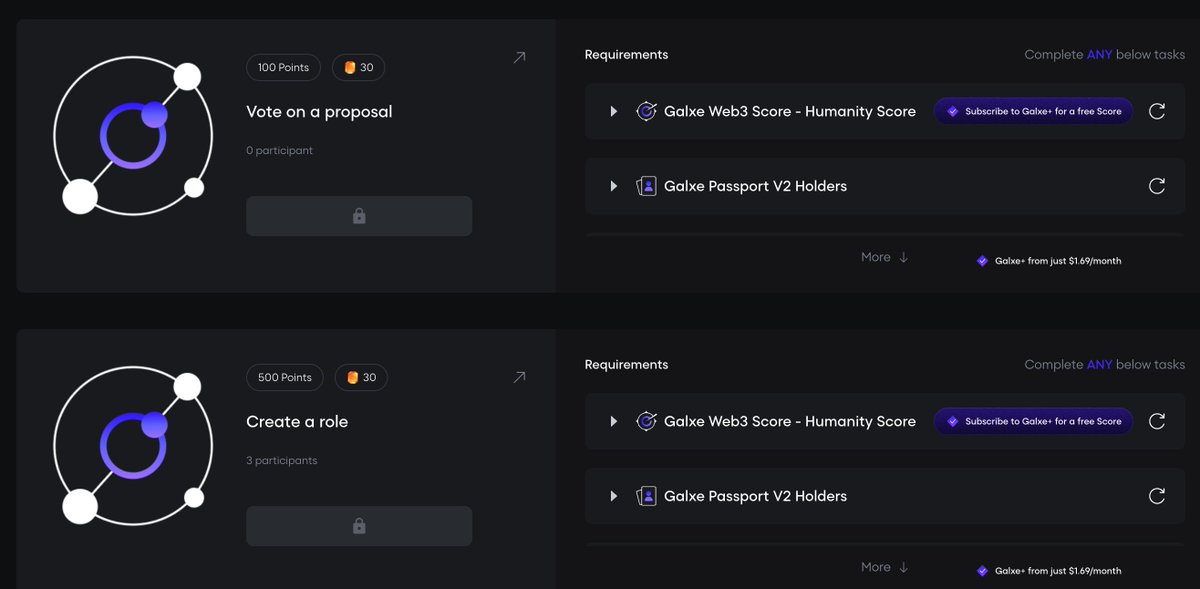Click the lock button under Create a role
Image resolution: width=1200 pixels, height=589 pixels.
click(x=359, y=526)
